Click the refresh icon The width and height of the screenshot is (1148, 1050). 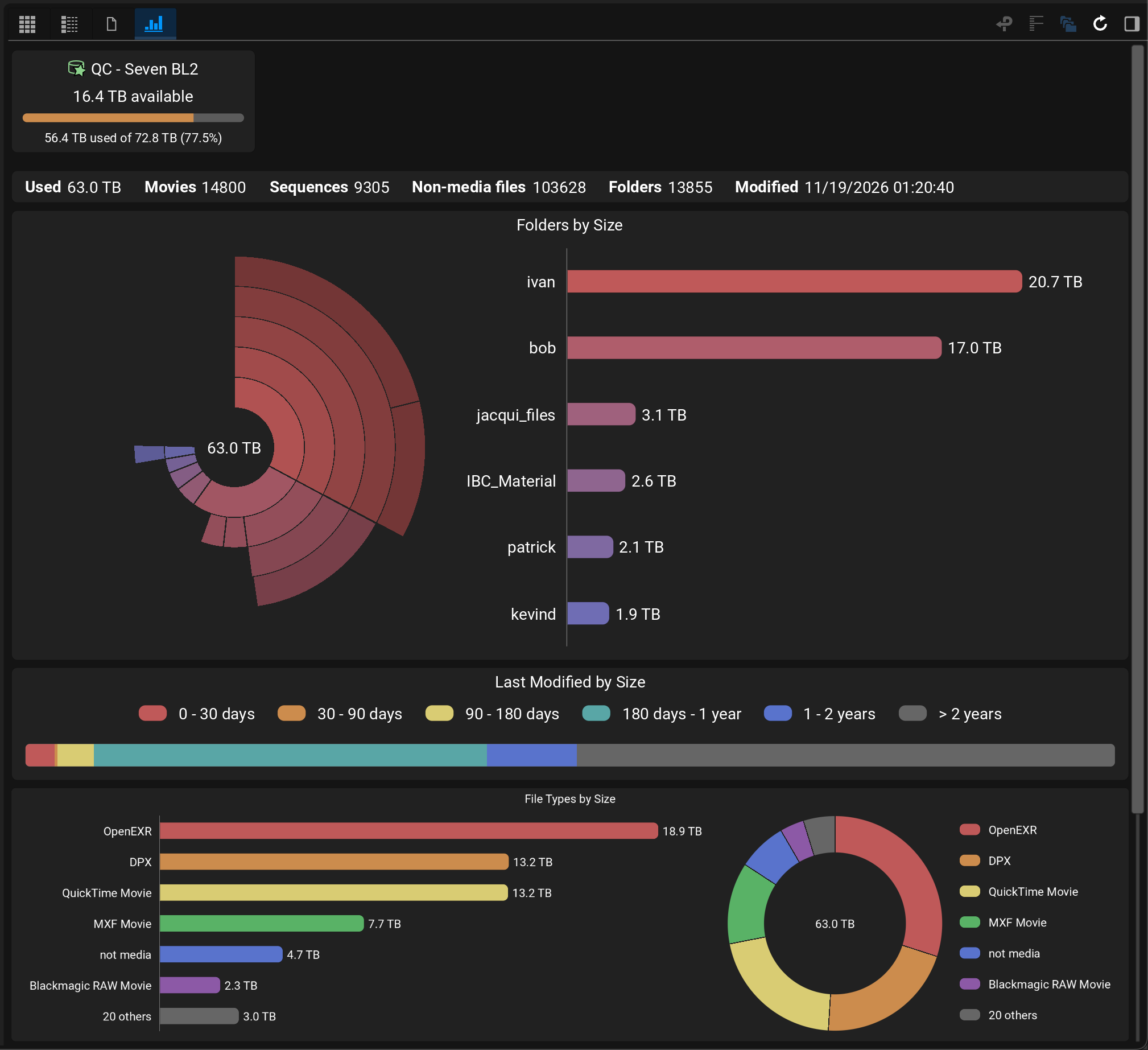(x=1100, y=24)
